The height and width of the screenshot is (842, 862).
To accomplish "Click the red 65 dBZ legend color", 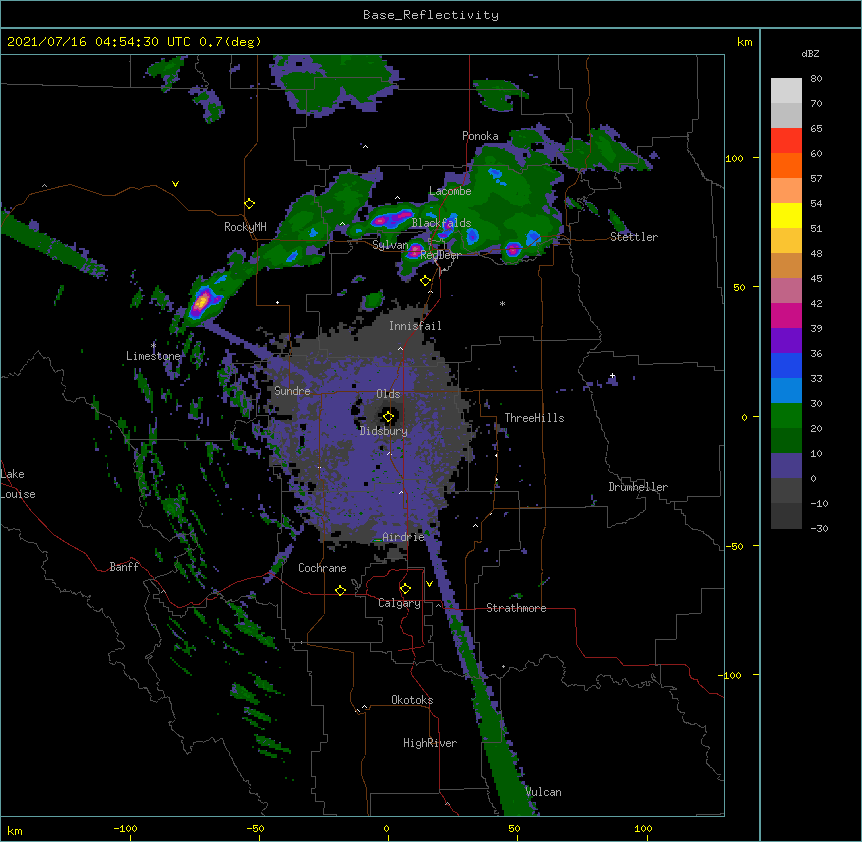I will coord(786,141).
